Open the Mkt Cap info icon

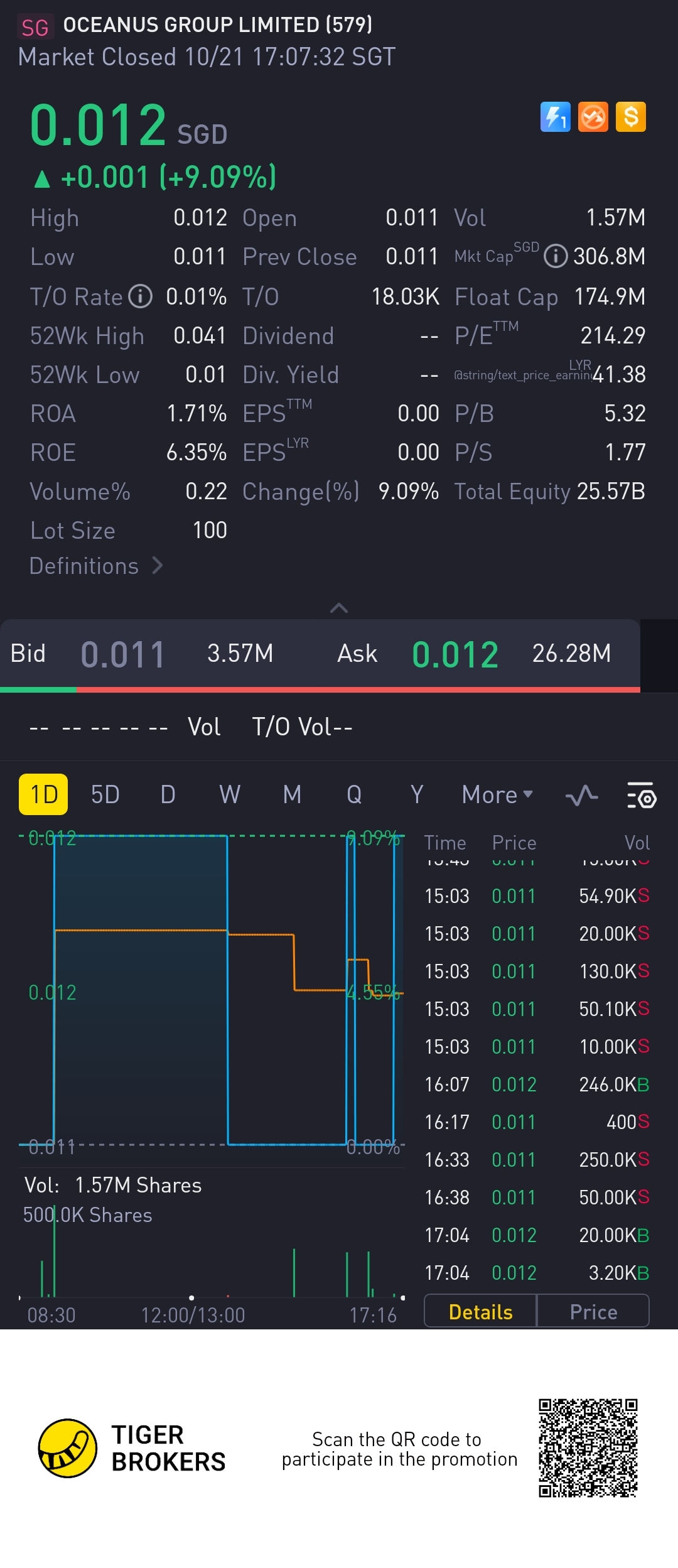click(556, 256)
